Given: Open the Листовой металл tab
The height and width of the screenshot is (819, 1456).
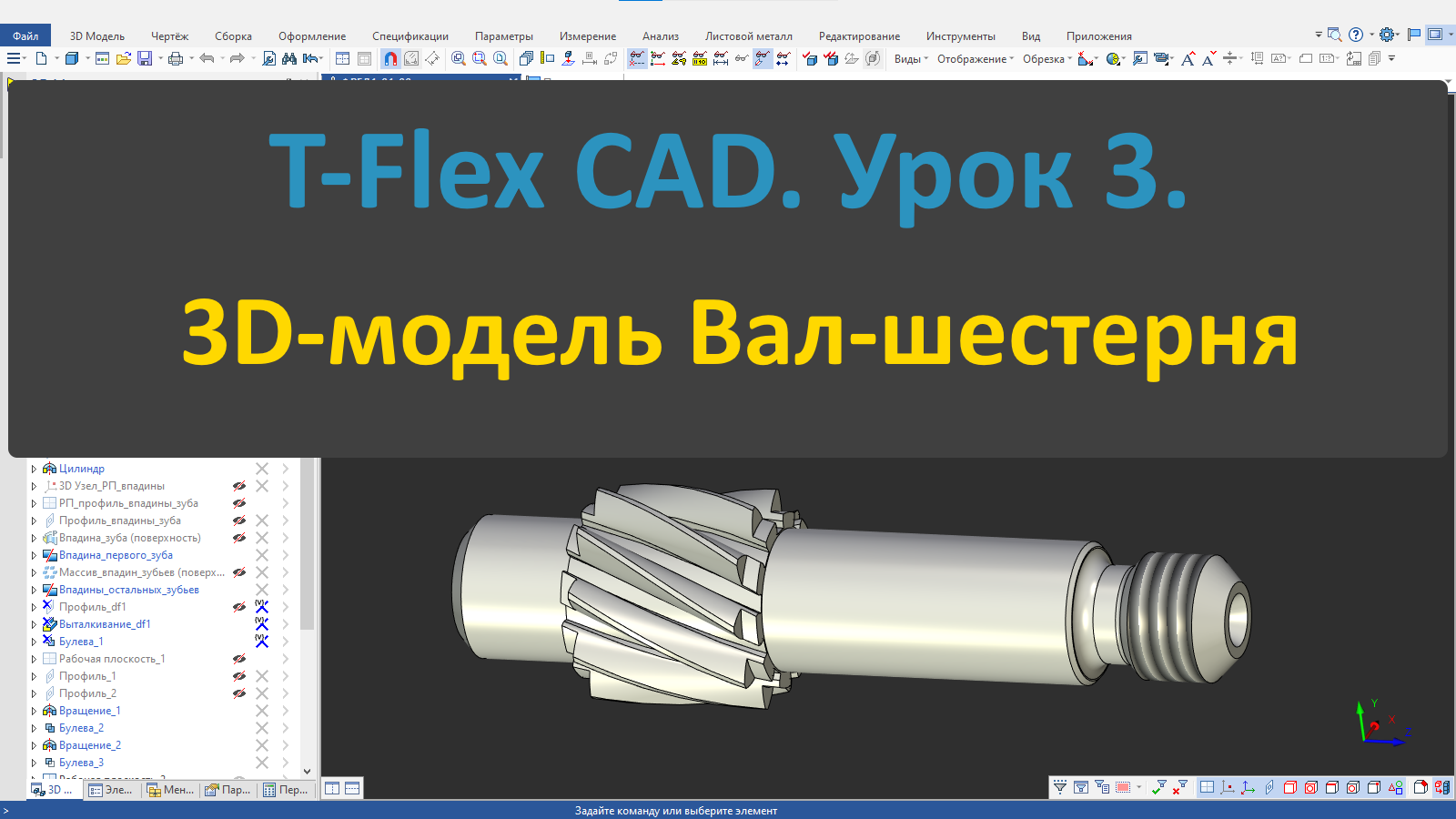Looking at the screenshot, I should tap(748, 36).
